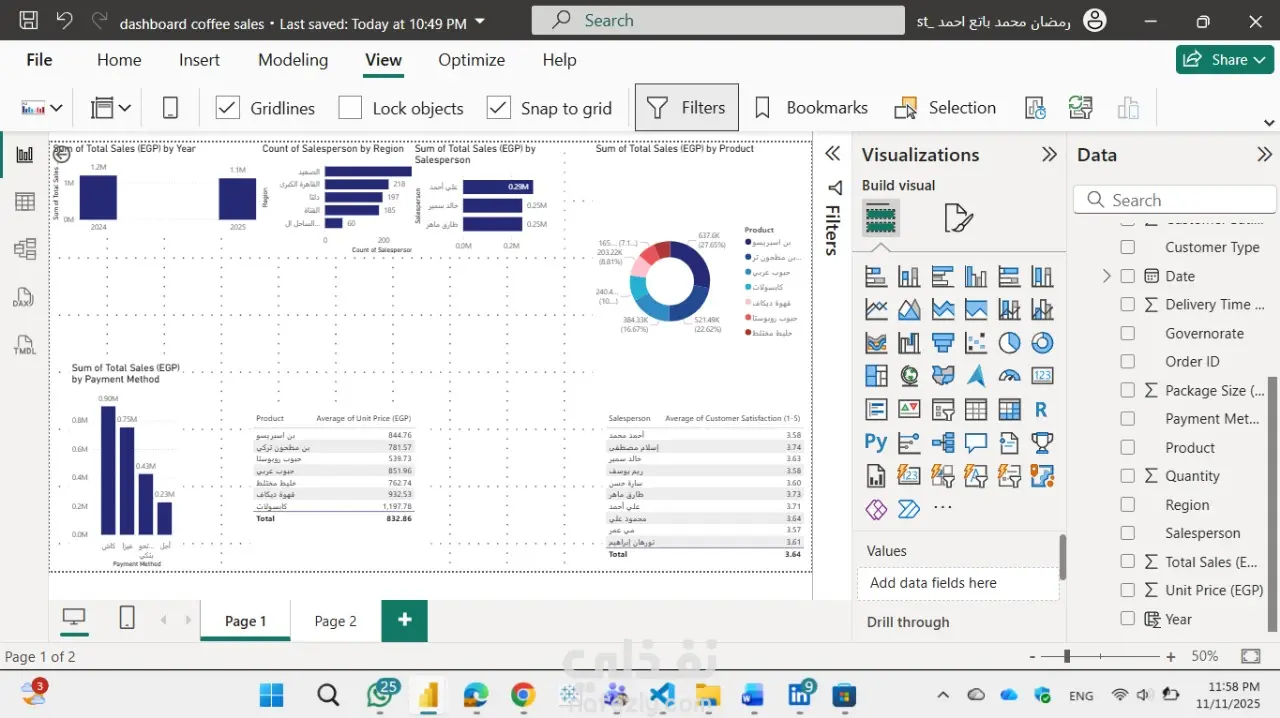Select the R script visual

1042,409
